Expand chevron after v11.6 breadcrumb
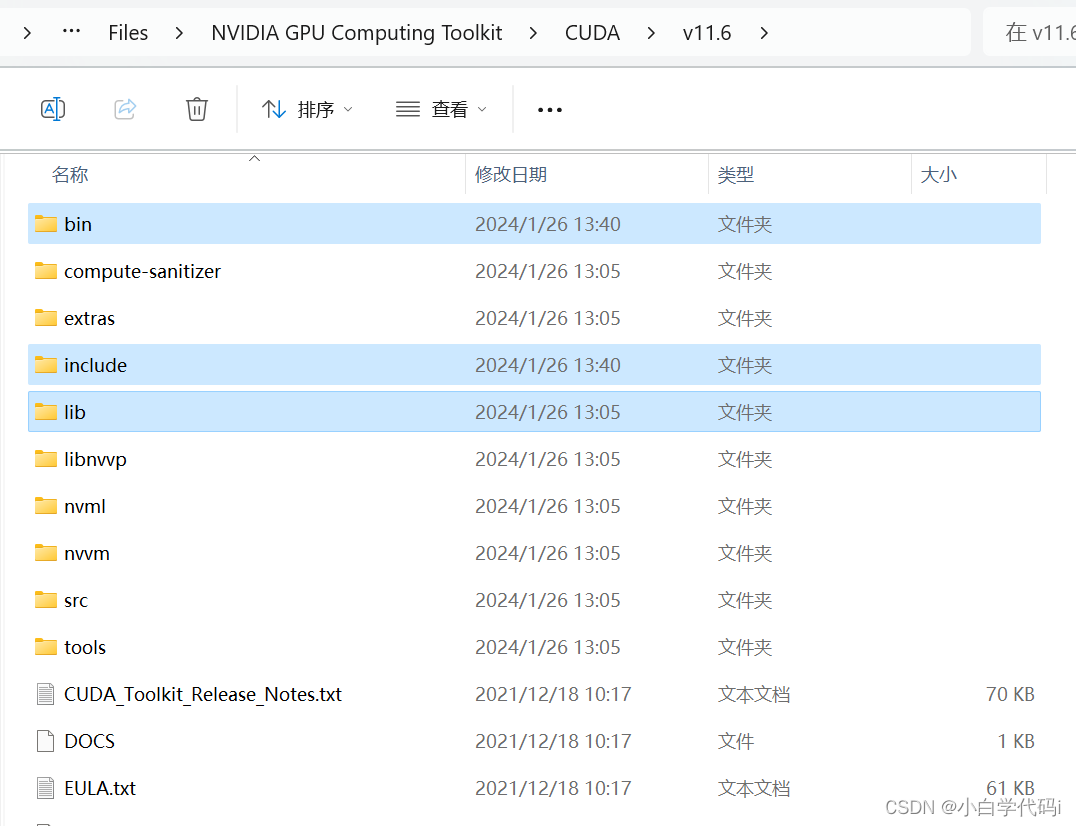1076x826 pixels. [764, 32]
